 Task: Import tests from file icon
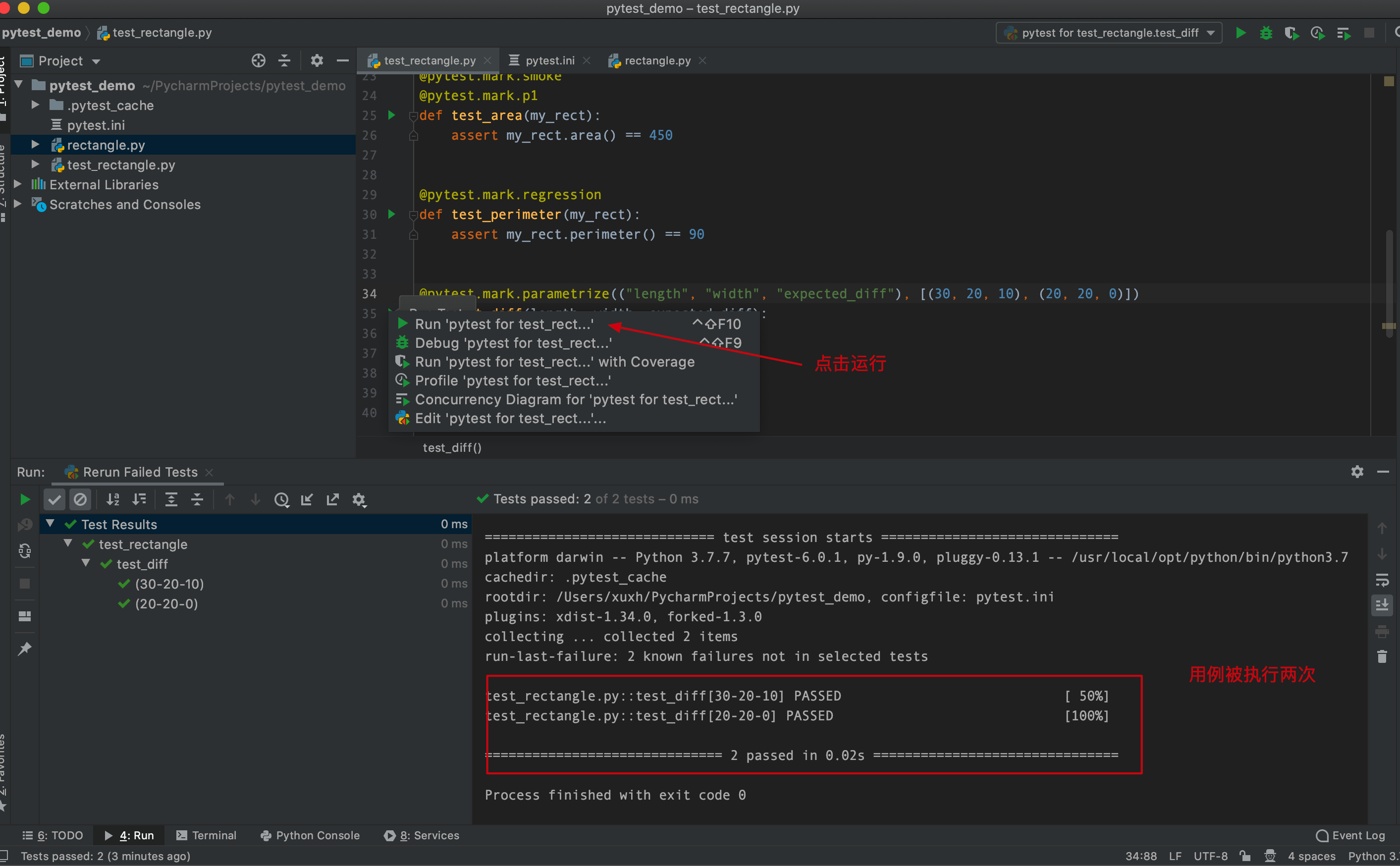click(307, 499)
